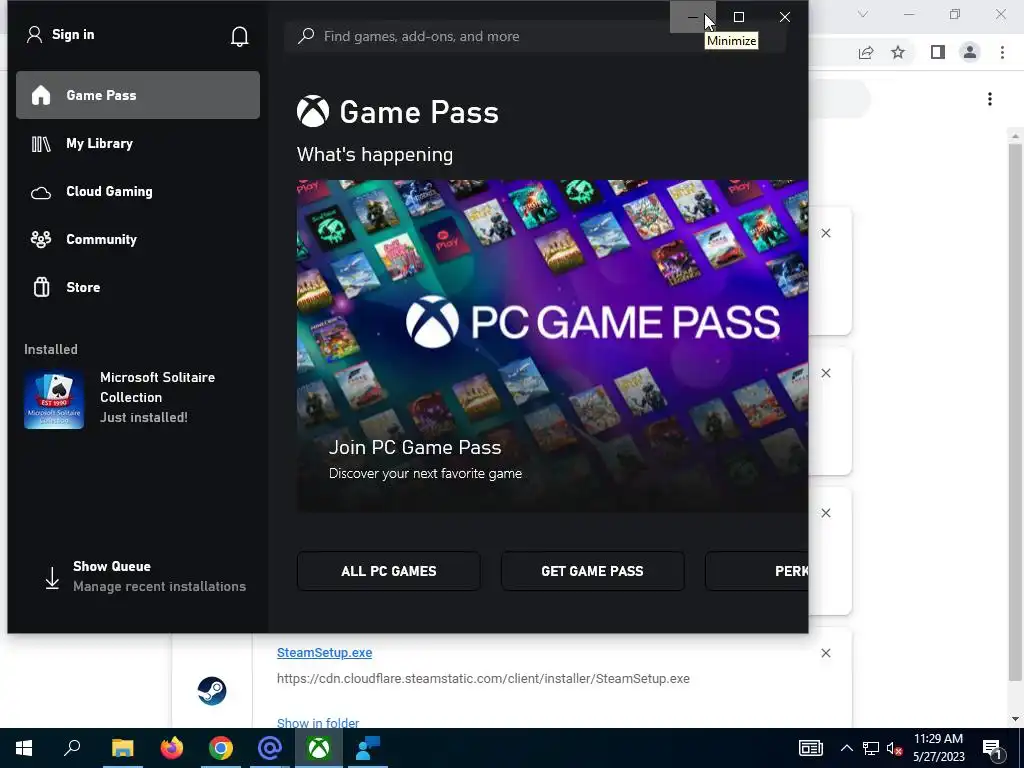The image size is (1024, 768).
Task: Select Game Pass in the sidebar
Action: [x=138, y=95]
